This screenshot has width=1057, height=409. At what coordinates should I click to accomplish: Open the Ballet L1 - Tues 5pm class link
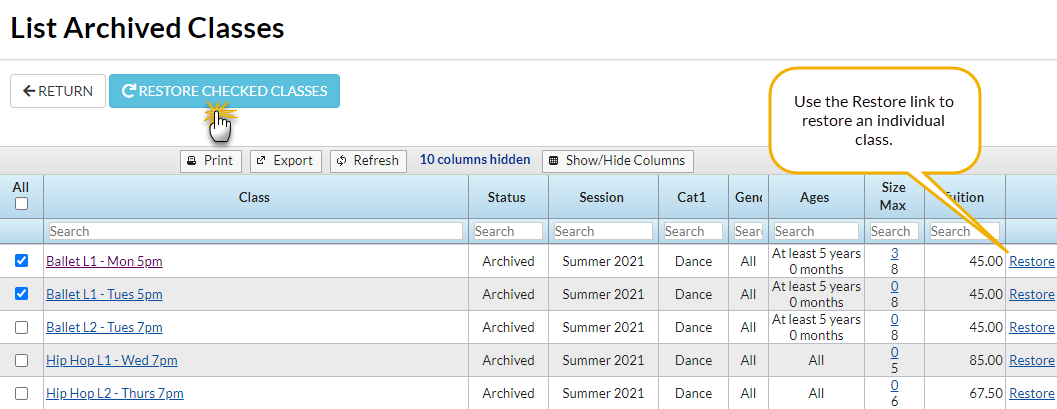[104, 294]
